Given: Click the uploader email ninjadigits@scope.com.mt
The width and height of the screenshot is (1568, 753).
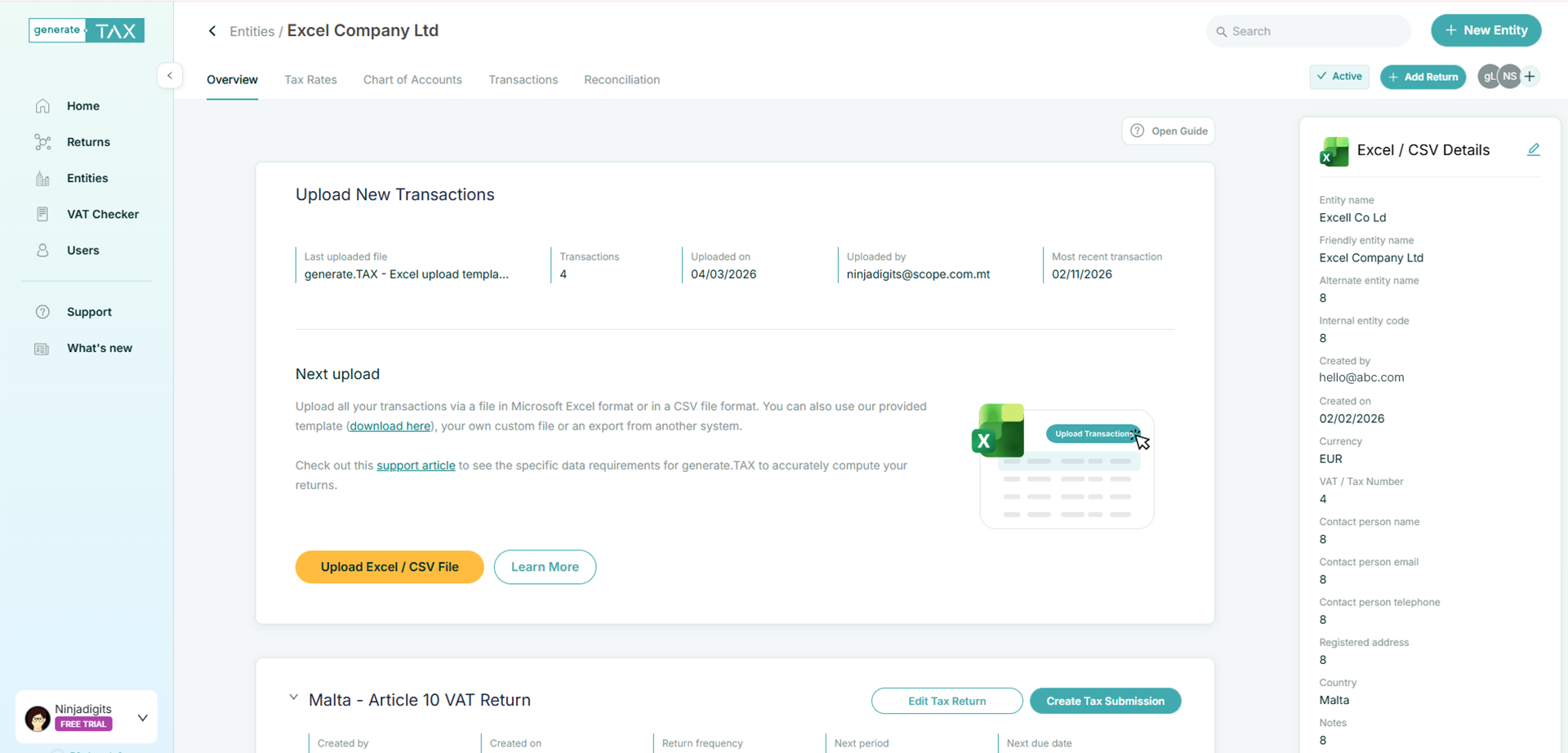Looking at the screenshot, I should 918,274.
